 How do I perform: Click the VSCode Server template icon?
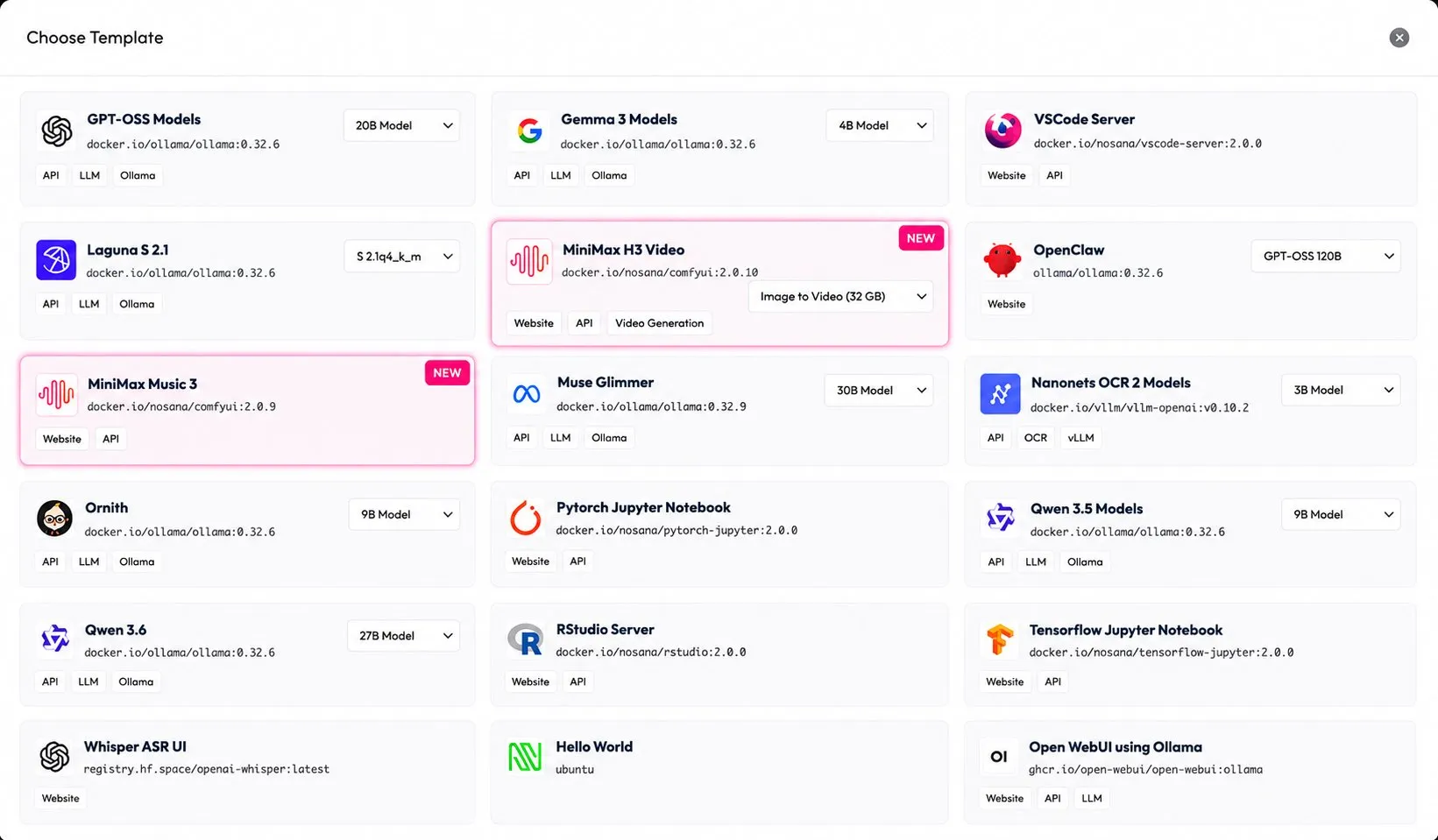1002,131
